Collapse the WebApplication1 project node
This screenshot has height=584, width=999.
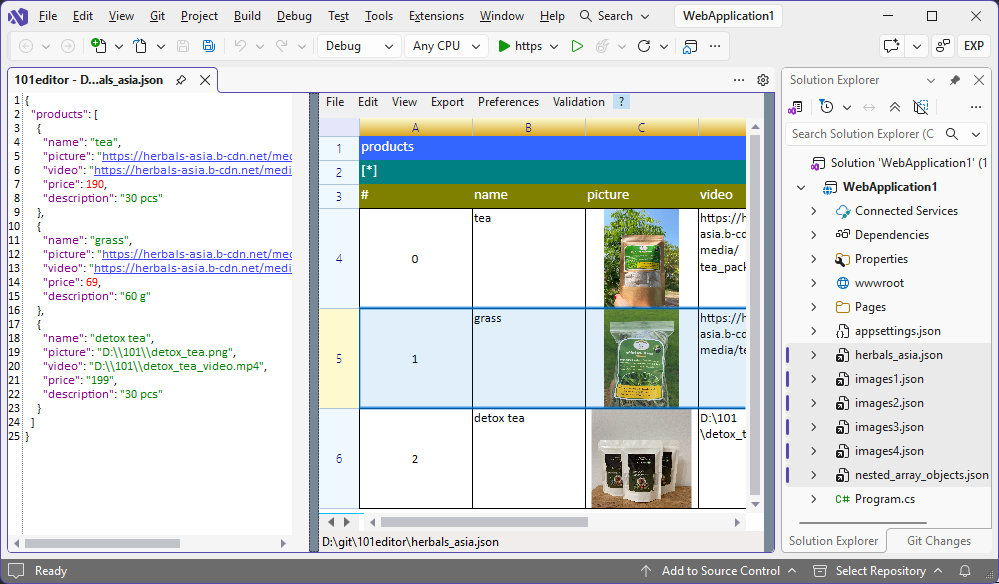click(801, 187)
